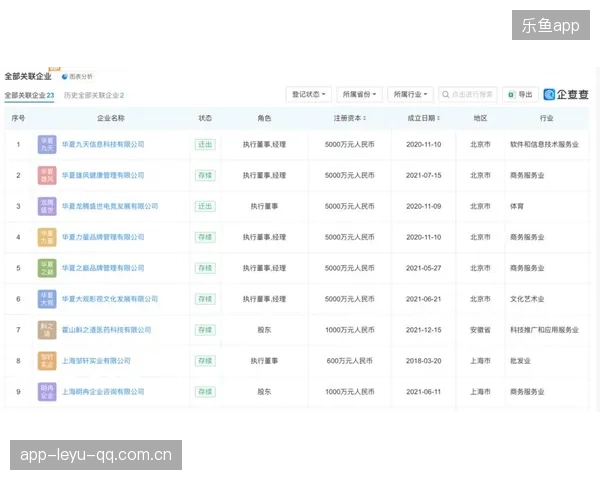
Task: Focus the search input field
Action: coord(468,95)
